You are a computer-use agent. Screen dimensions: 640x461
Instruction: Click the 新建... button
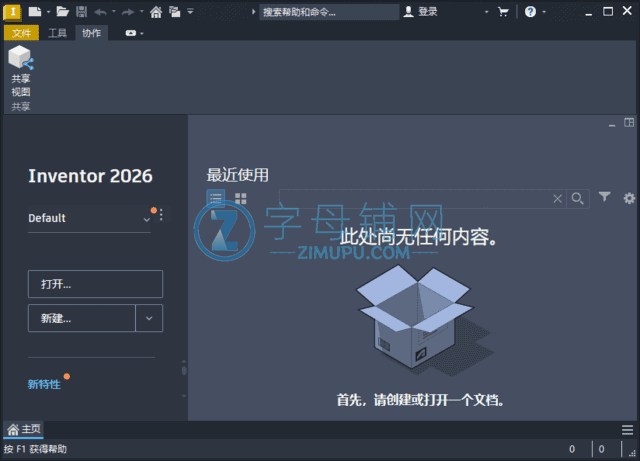tap(82, 318)
